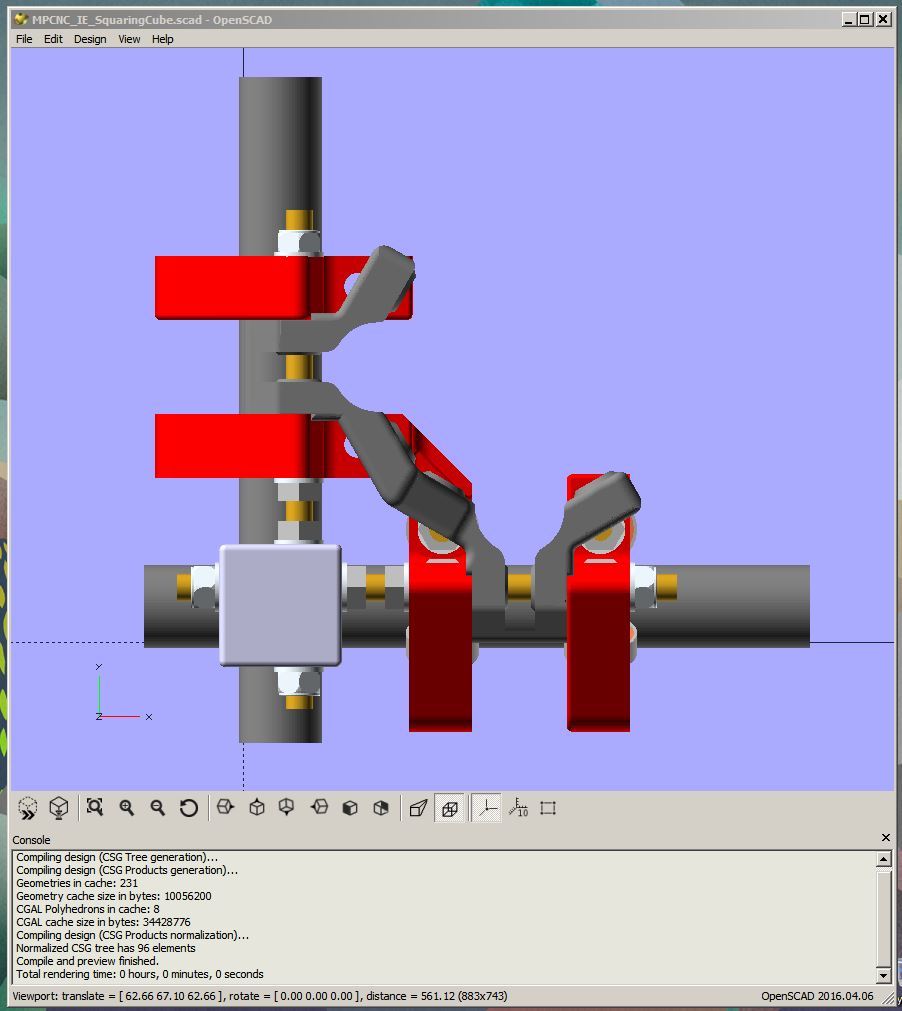Click 'CGAL Polyhedrons in cache: 8' line
This screenshot has width=902, height=1011.
coord(87,909)
